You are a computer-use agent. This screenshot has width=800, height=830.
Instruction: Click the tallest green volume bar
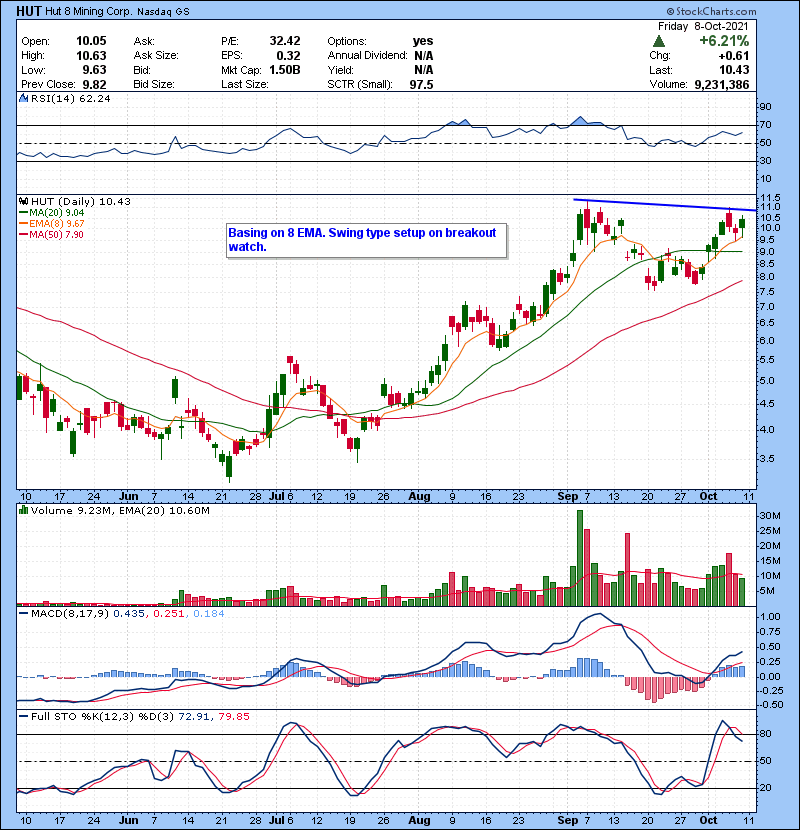(580, 558)
